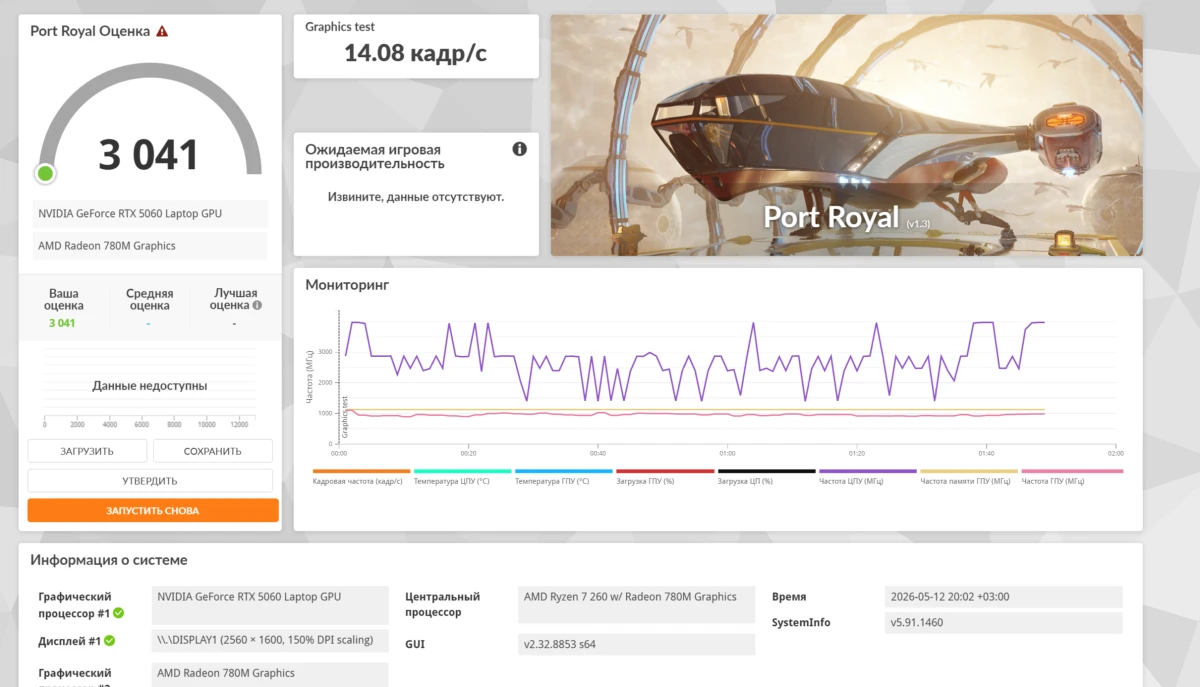Image resolution: width=1200 pixels, height=687 pixels.
Task: Click the Port Royal banner image
Action: (846, 135)
